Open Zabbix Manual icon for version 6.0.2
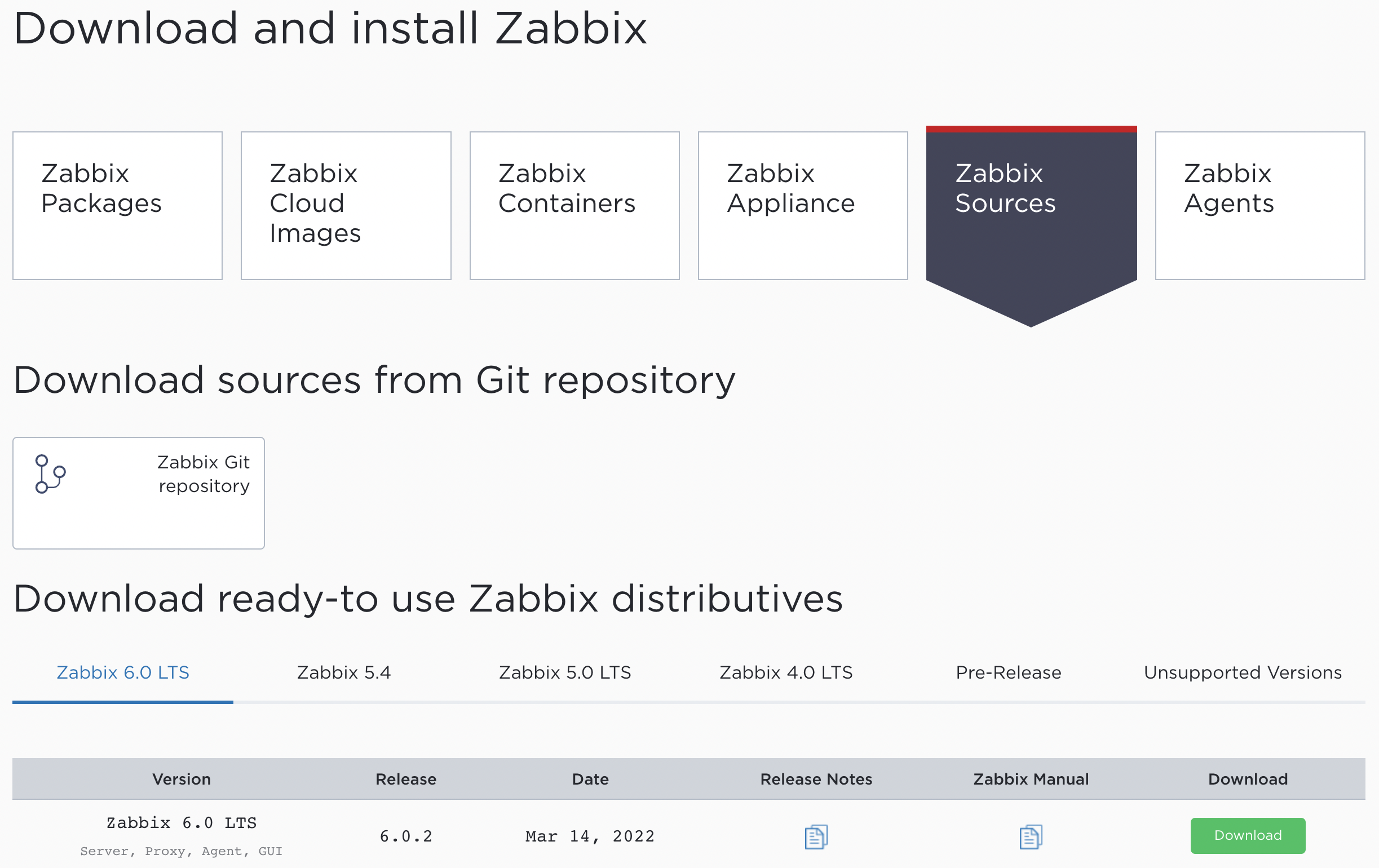The width and height of the screenshot is (1379, 868). click(x=1030, y=836)
